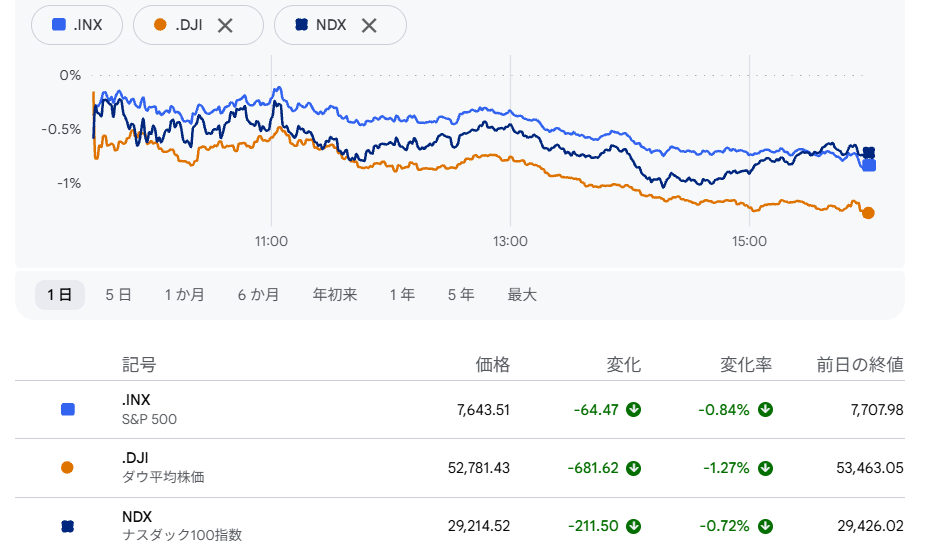Click the blue square icon in .INX row

coord(68,409)
